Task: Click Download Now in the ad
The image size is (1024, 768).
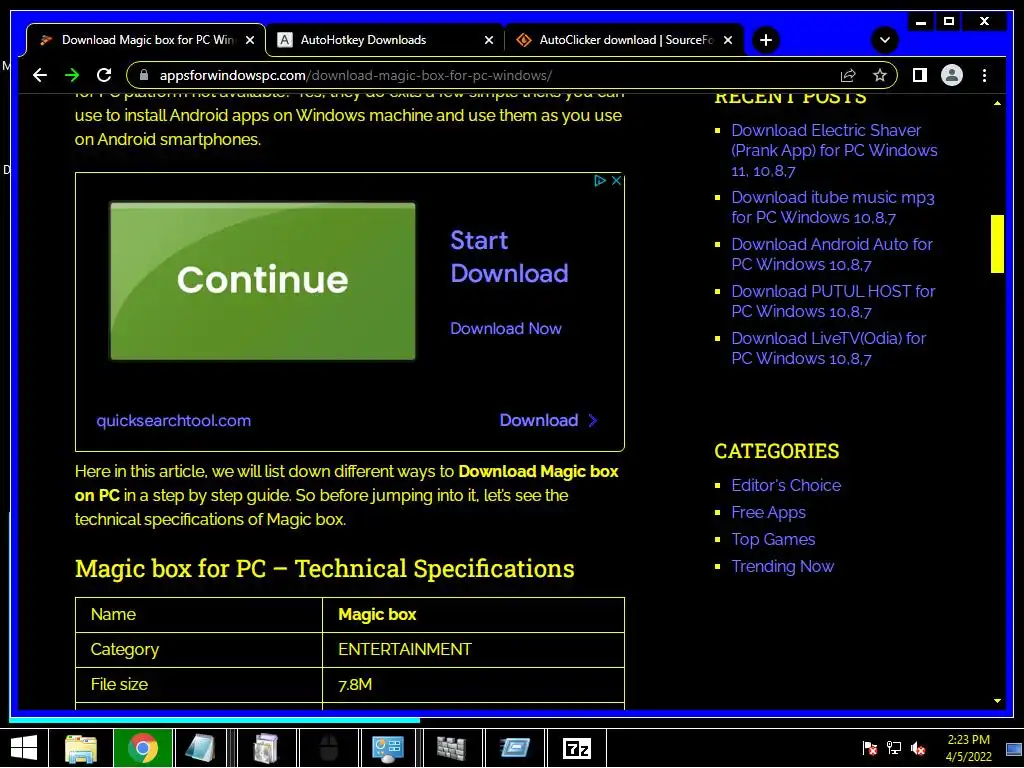Action: 505,328
